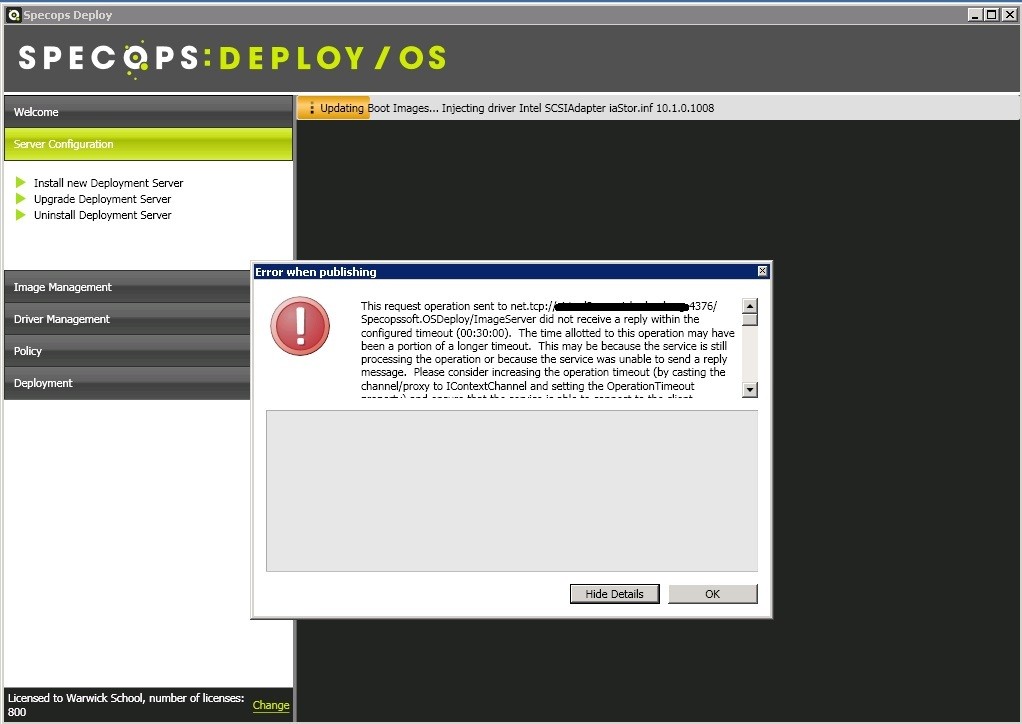Open Driver Management section
Image resolution: width=1022 pixels, height=724 pixels.
click(127, 319)
